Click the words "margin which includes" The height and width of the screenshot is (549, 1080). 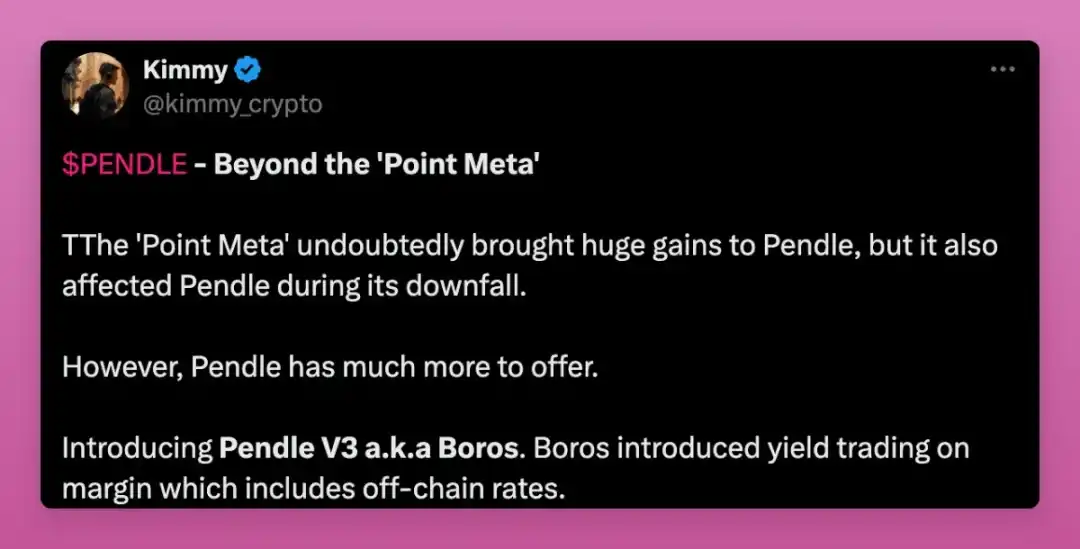(226, 489)
